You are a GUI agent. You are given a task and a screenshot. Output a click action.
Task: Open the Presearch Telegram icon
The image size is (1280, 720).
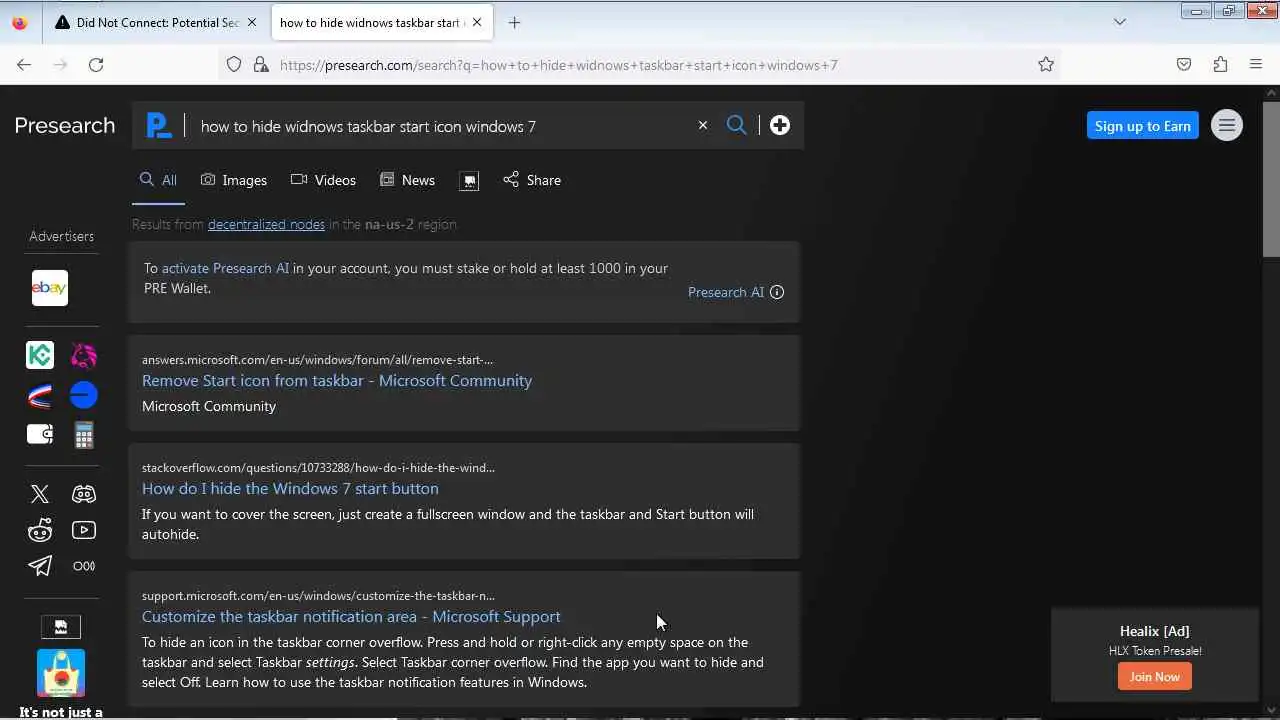click(40, 566)
